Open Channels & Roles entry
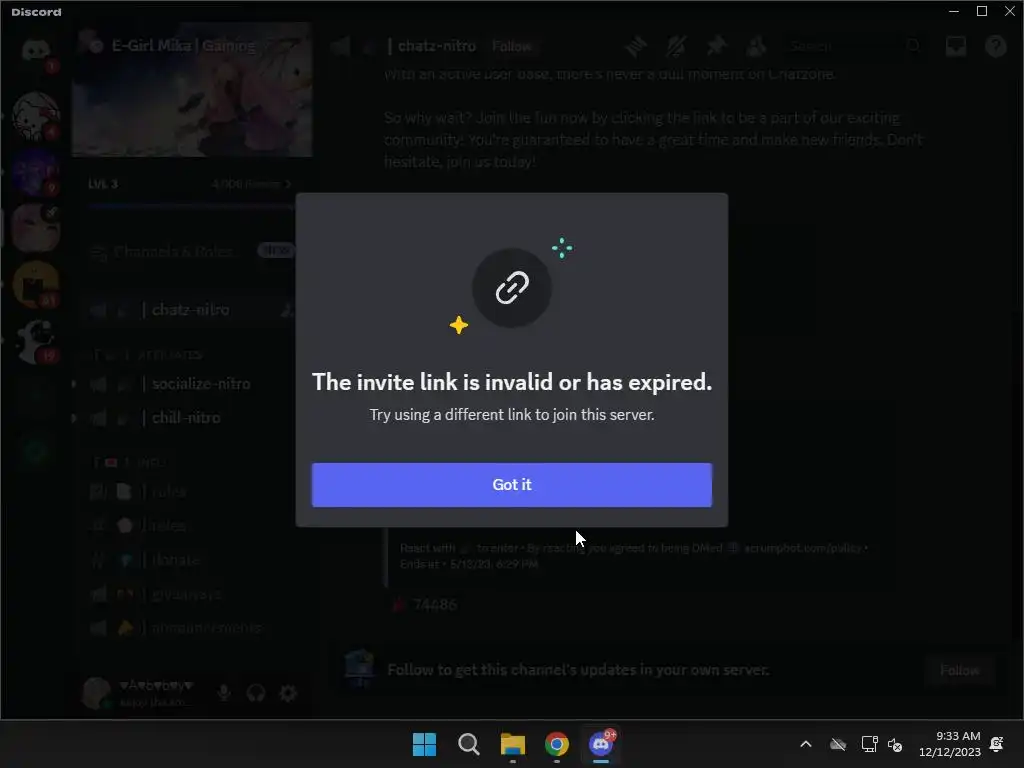 (189, 251)
